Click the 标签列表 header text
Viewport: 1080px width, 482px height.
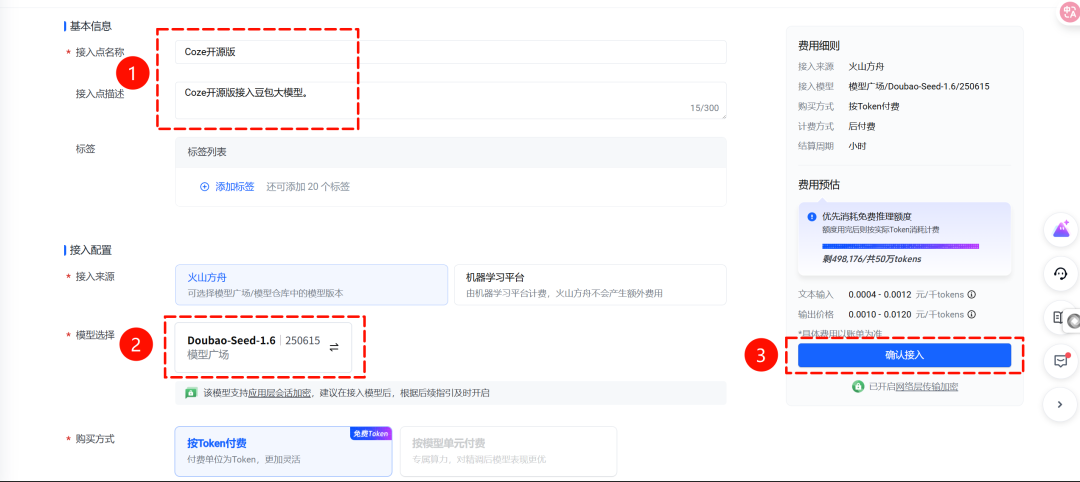pos(207,152)
